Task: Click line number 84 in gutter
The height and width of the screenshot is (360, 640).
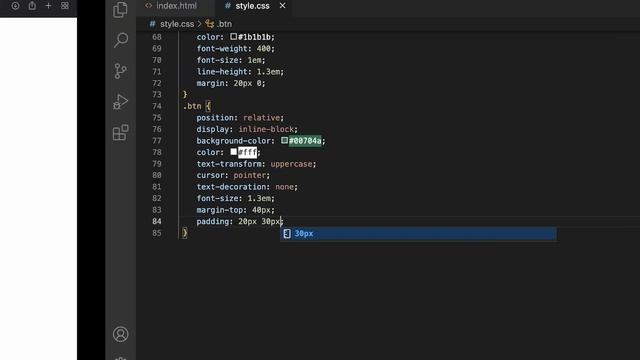Action: (157, 221)
